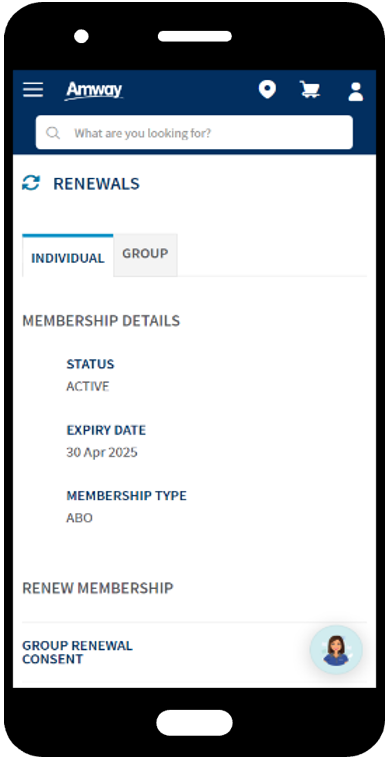The height and width of the screenshot is (762, 390).
Task: Click the Membership Type label
Action: tap(126, 496)
